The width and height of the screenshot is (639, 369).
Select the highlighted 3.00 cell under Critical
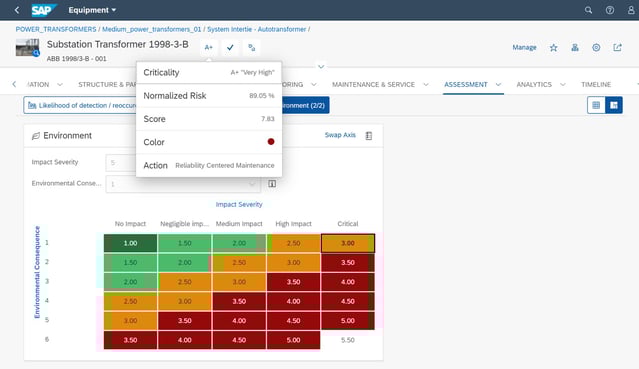tap(348, 243)
